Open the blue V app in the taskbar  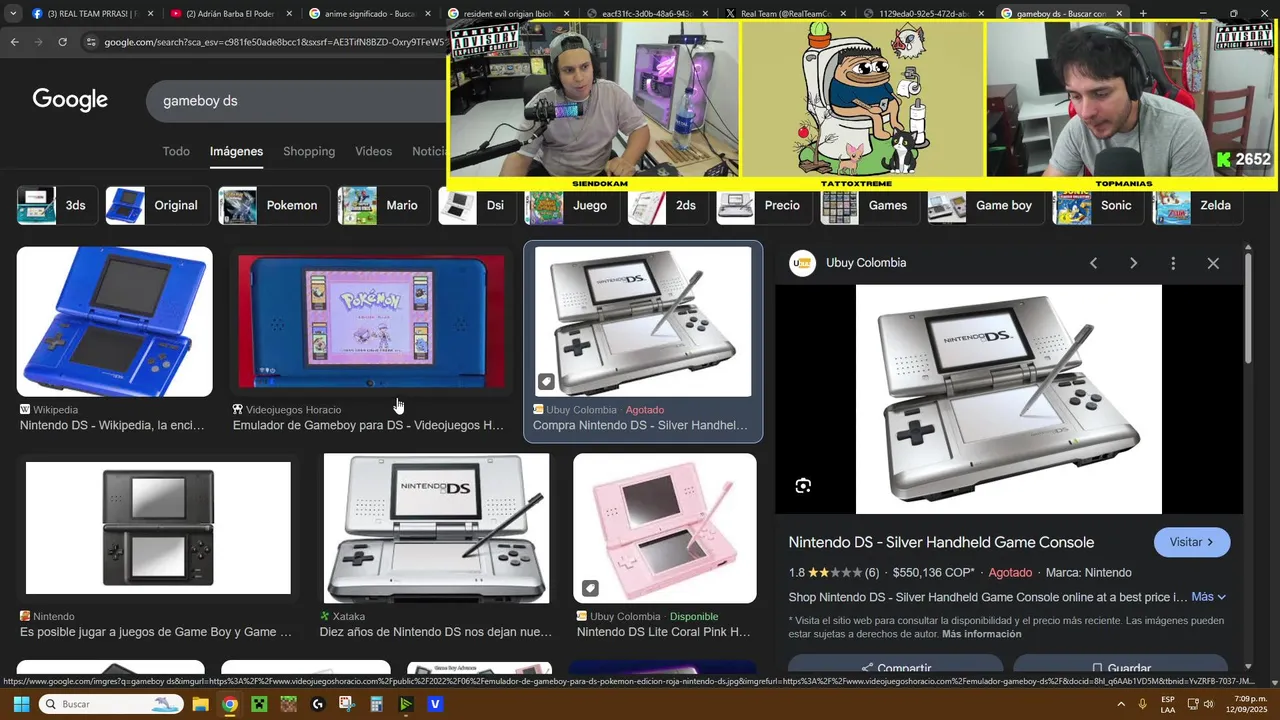click(x=435, y=704)
